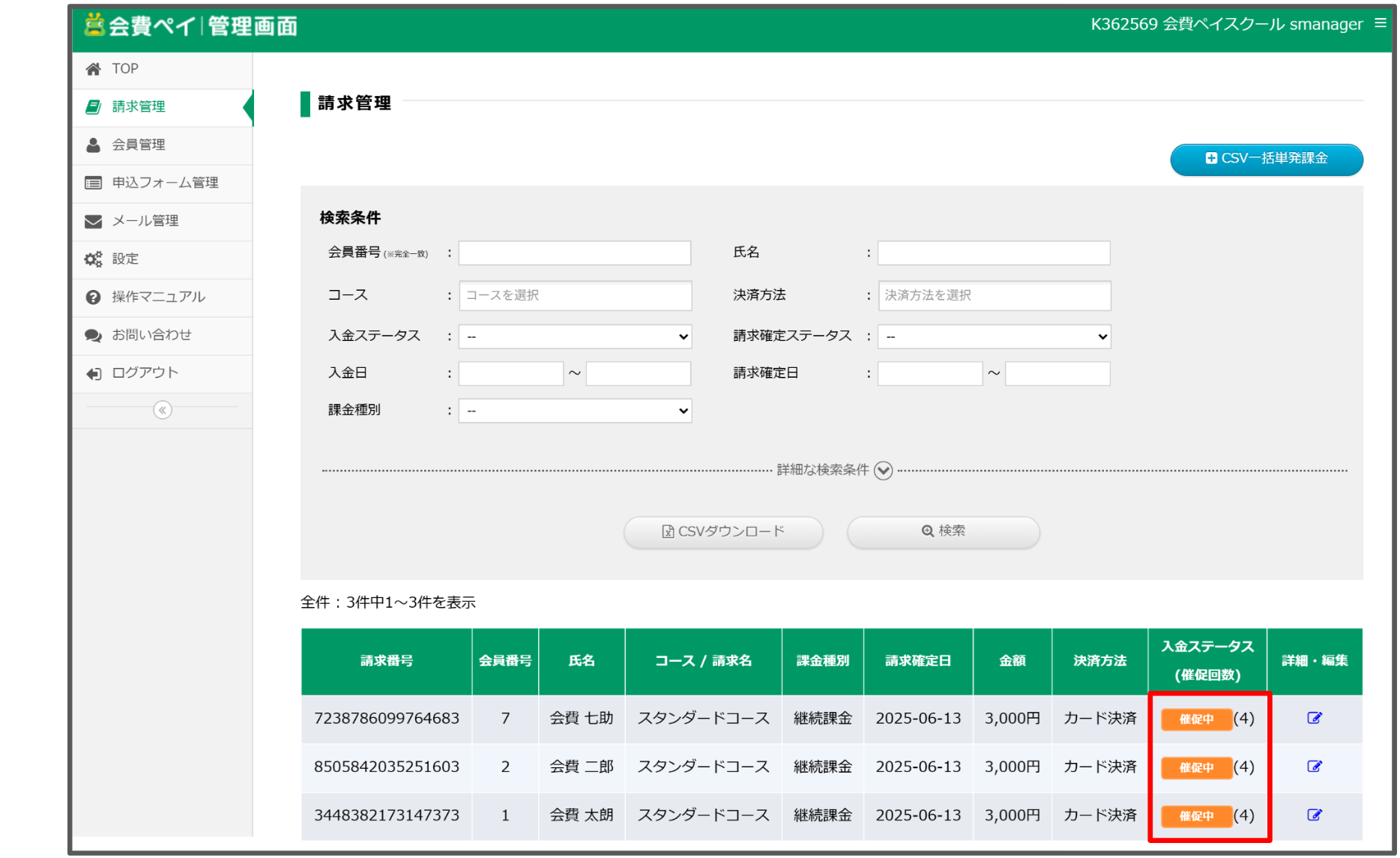
Task: Open the 課金種別 dropdown
Action: [575, 411]
